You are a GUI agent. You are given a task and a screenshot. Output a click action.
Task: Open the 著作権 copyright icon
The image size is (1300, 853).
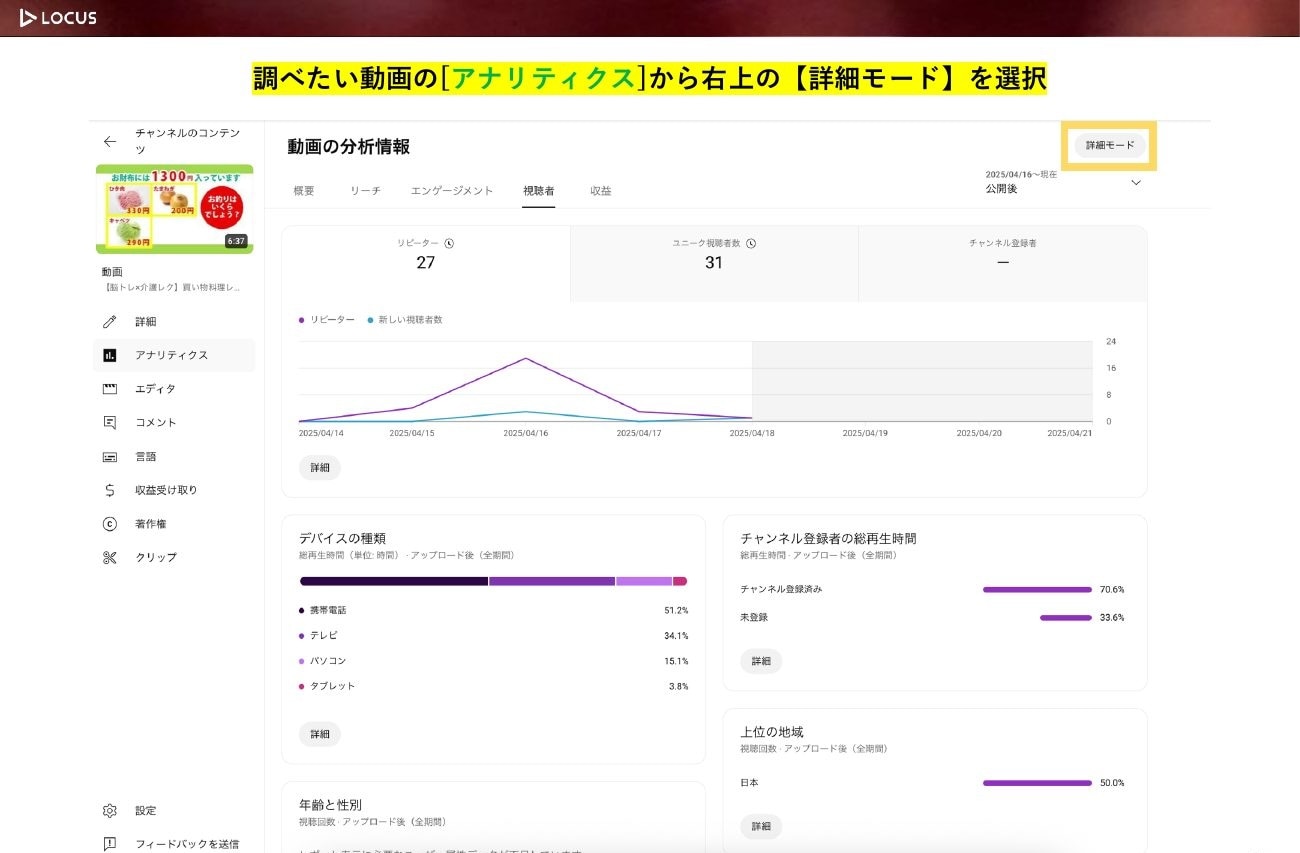pyautogui.click(x=110, y=524)
